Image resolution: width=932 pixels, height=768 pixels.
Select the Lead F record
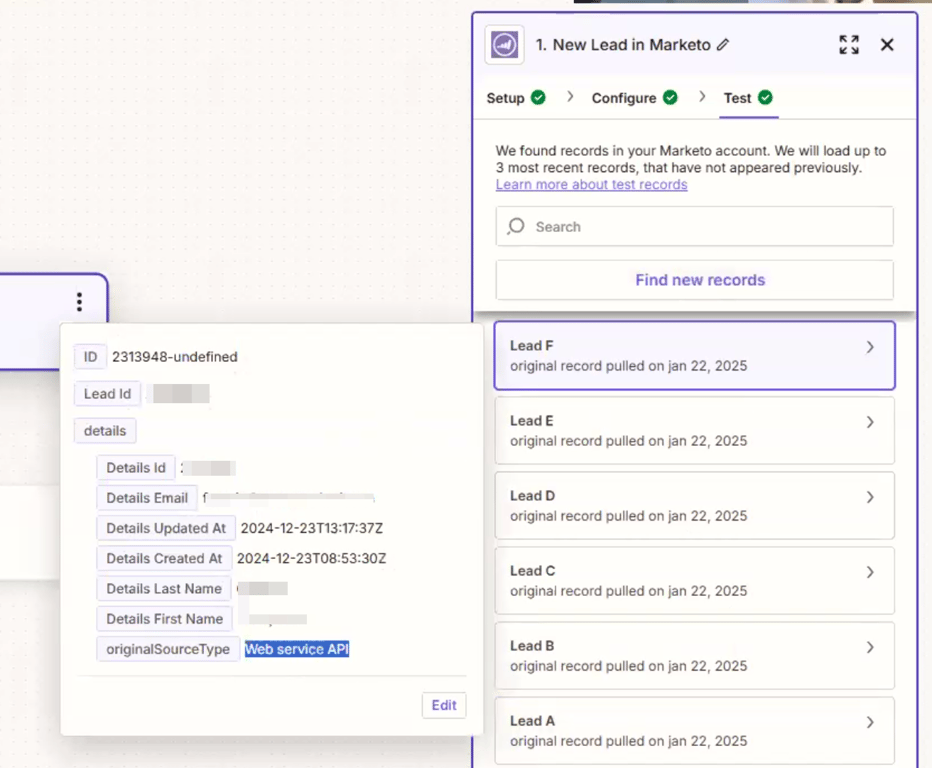coord(694,355)
